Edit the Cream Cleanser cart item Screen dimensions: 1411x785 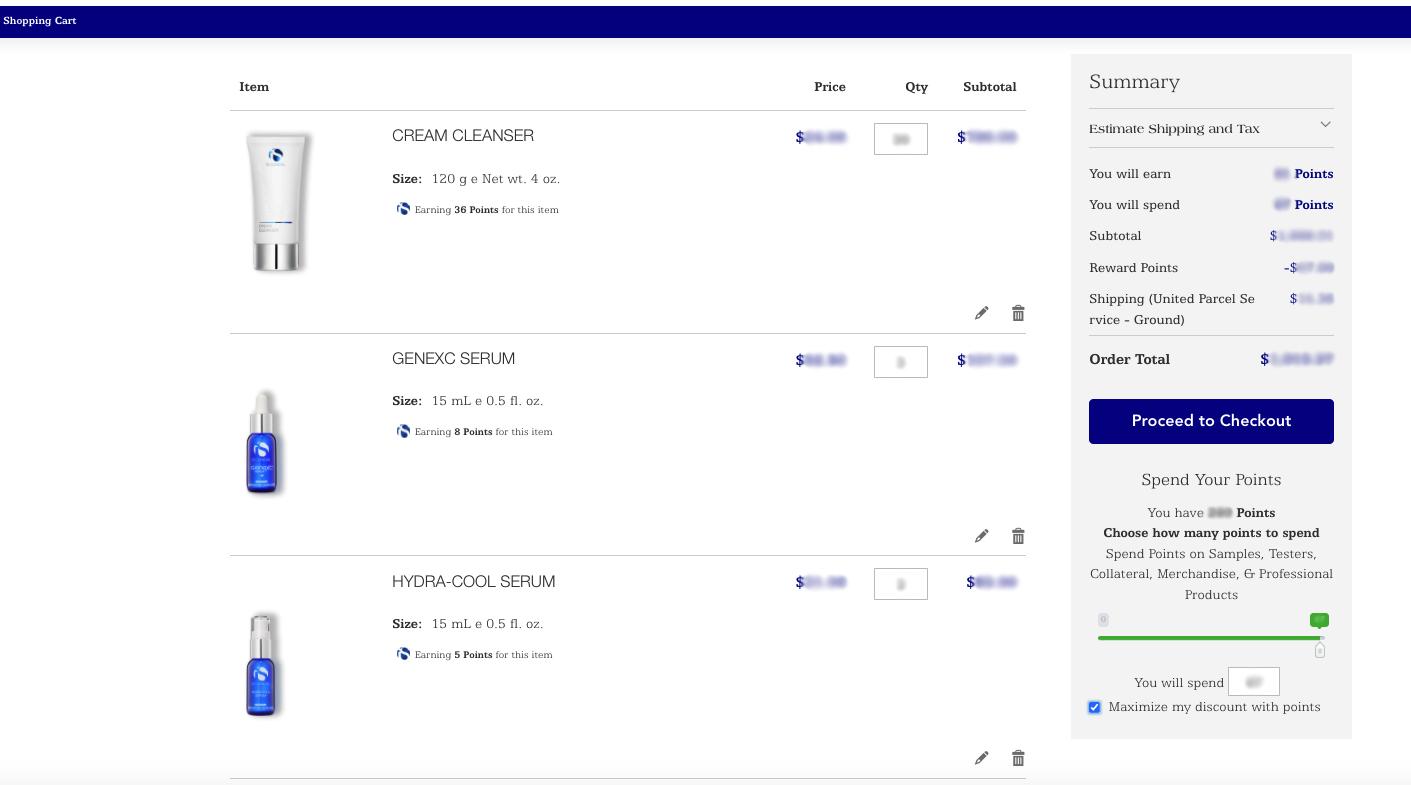981,312
